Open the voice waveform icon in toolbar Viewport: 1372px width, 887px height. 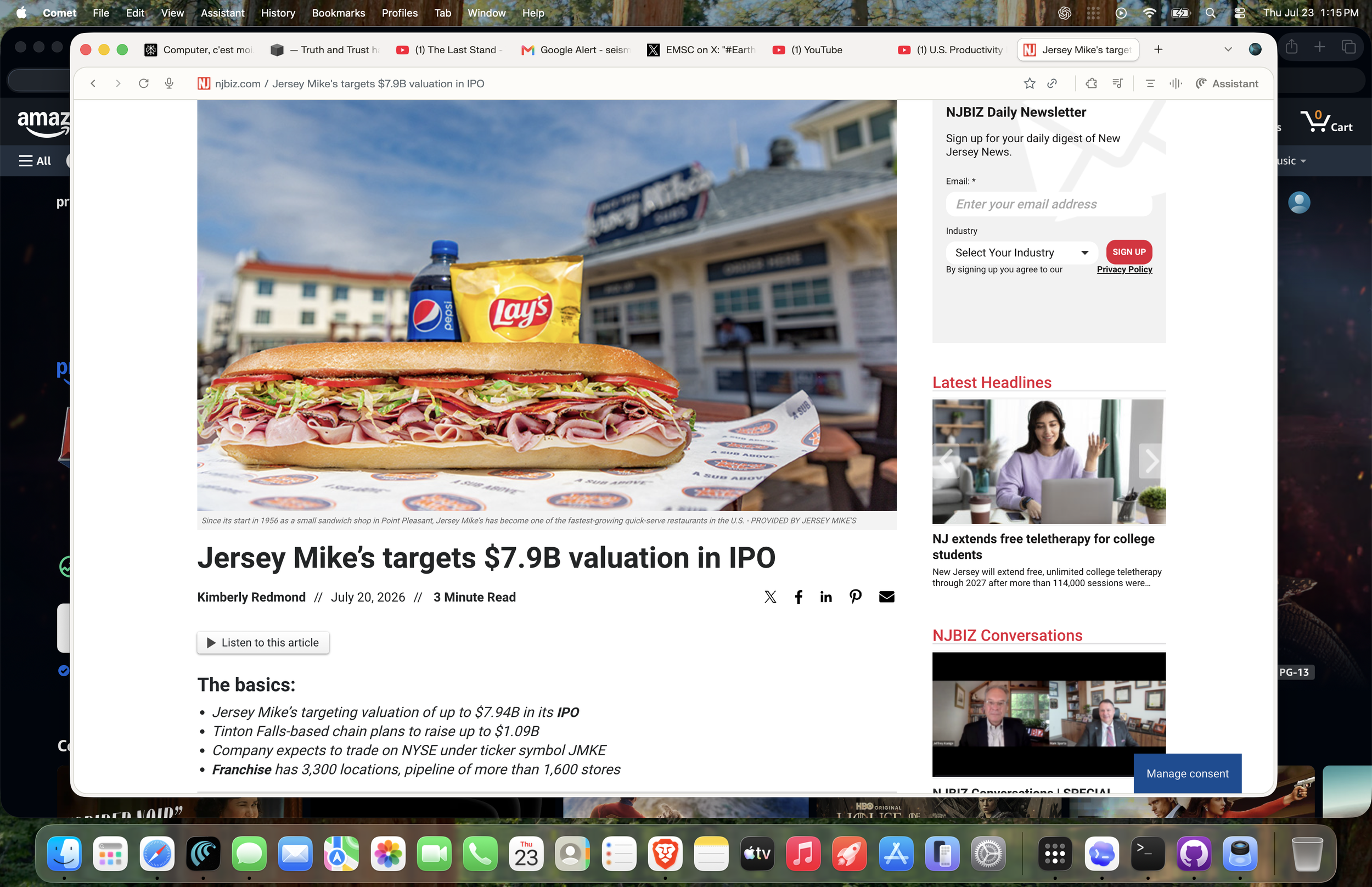click(1176, 83)
